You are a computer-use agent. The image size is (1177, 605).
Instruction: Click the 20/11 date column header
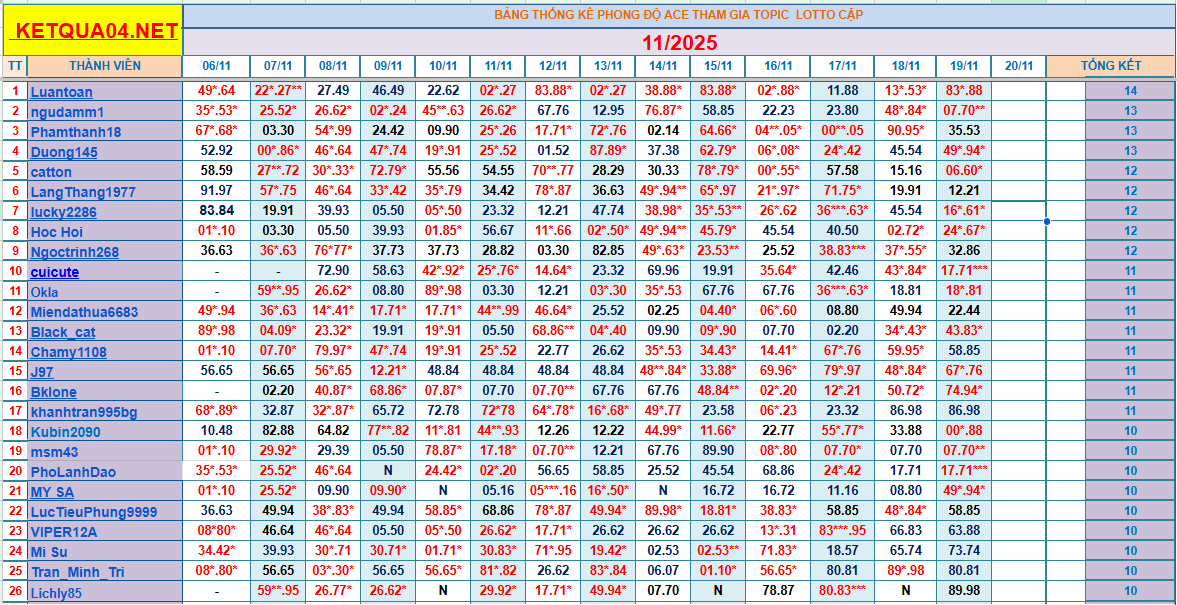pos(1018,66)
